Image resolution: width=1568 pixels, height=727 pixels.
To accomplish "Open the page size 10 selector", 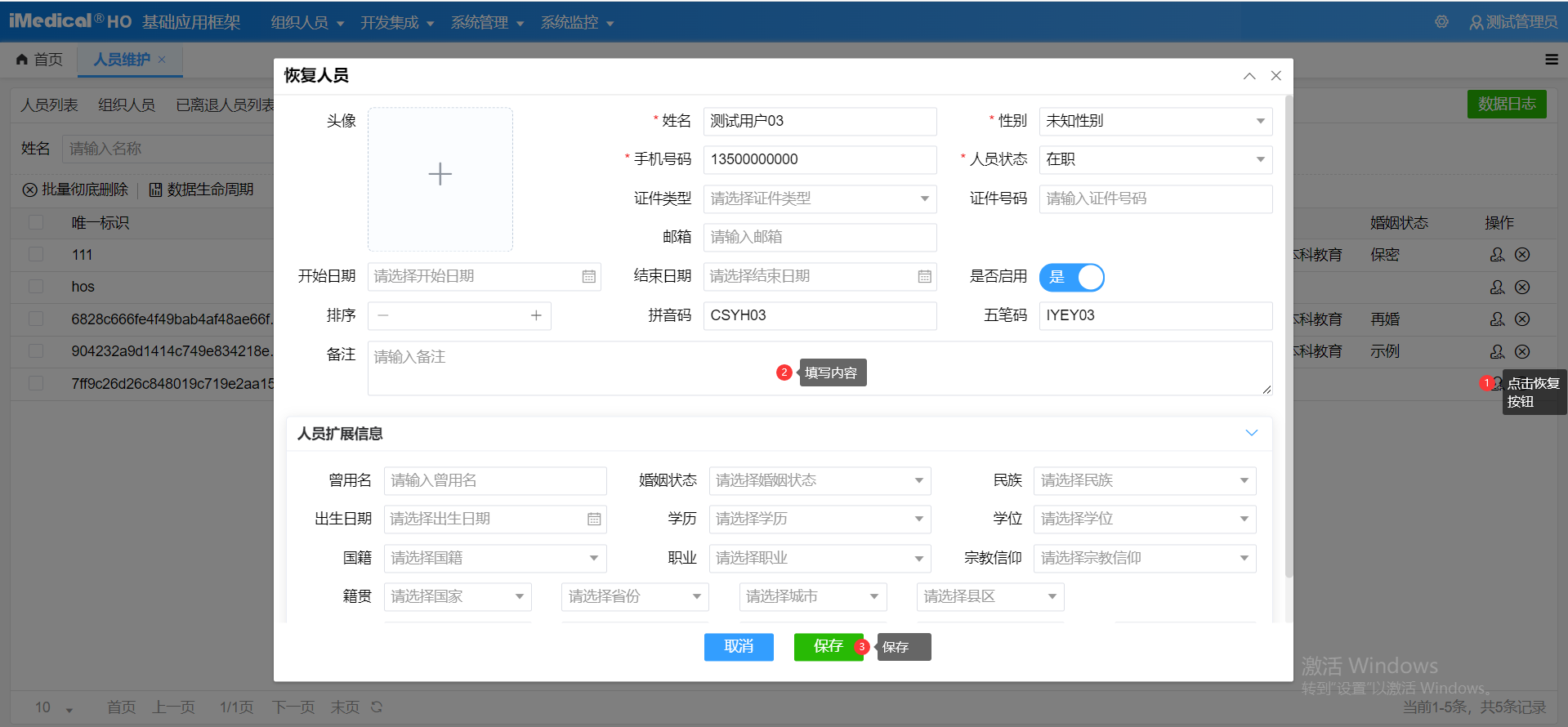I will point(54,707).
